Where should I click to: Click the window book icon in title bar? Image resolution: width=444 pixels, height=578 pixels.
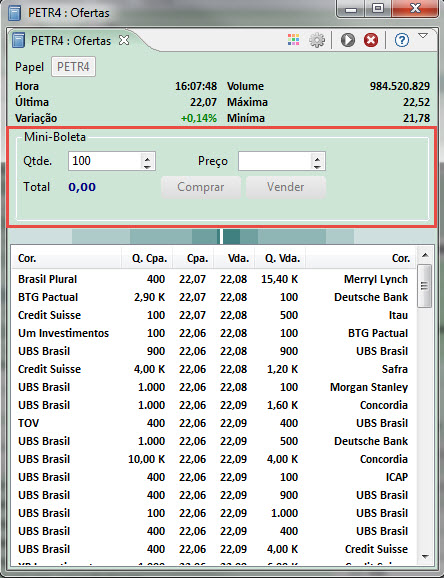(x=15, y=13)
